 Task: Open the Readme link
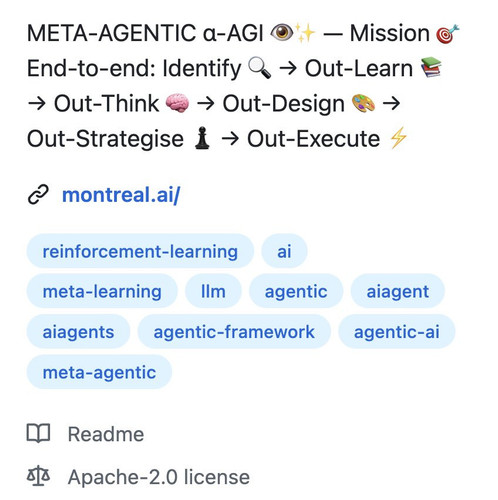(106, 434)
